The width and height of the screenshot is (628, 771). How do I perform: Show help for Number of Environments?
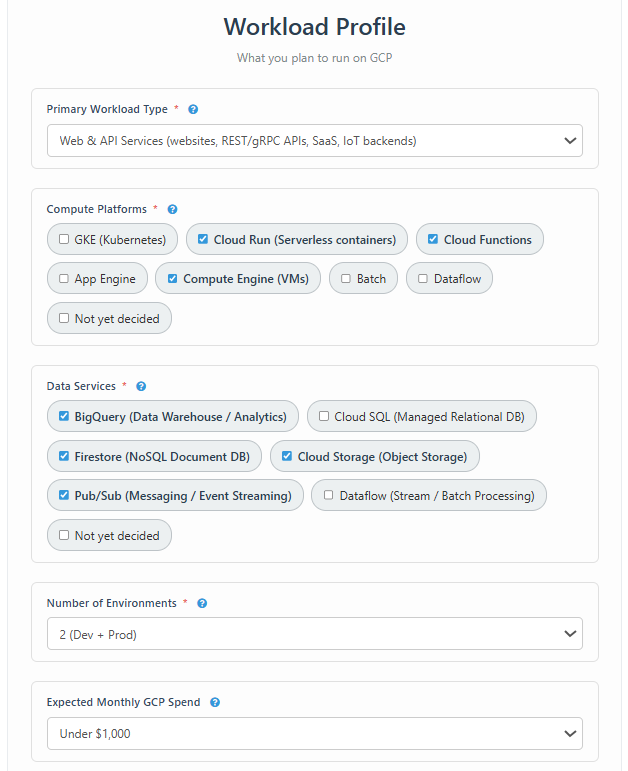(x=202, y=603)
